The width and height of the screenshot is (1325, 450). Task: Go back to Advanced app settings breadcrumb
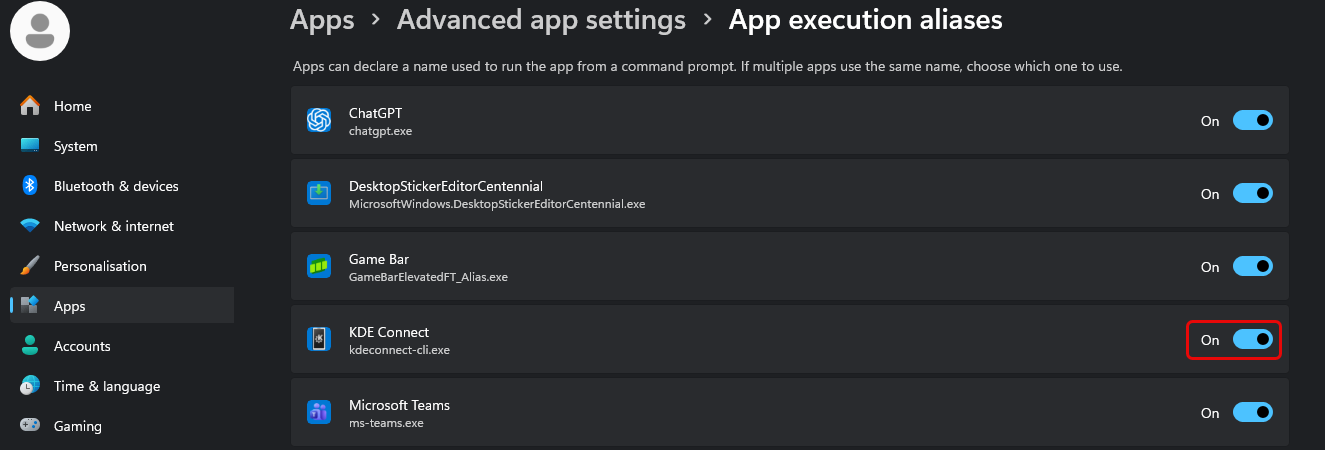[x=541, y=19]
